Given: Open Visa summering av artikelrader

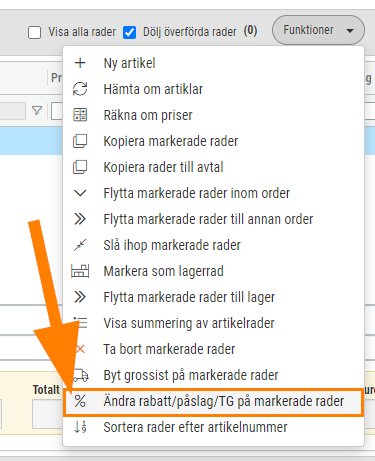Looking at the screenshot, I should [213, 323].
